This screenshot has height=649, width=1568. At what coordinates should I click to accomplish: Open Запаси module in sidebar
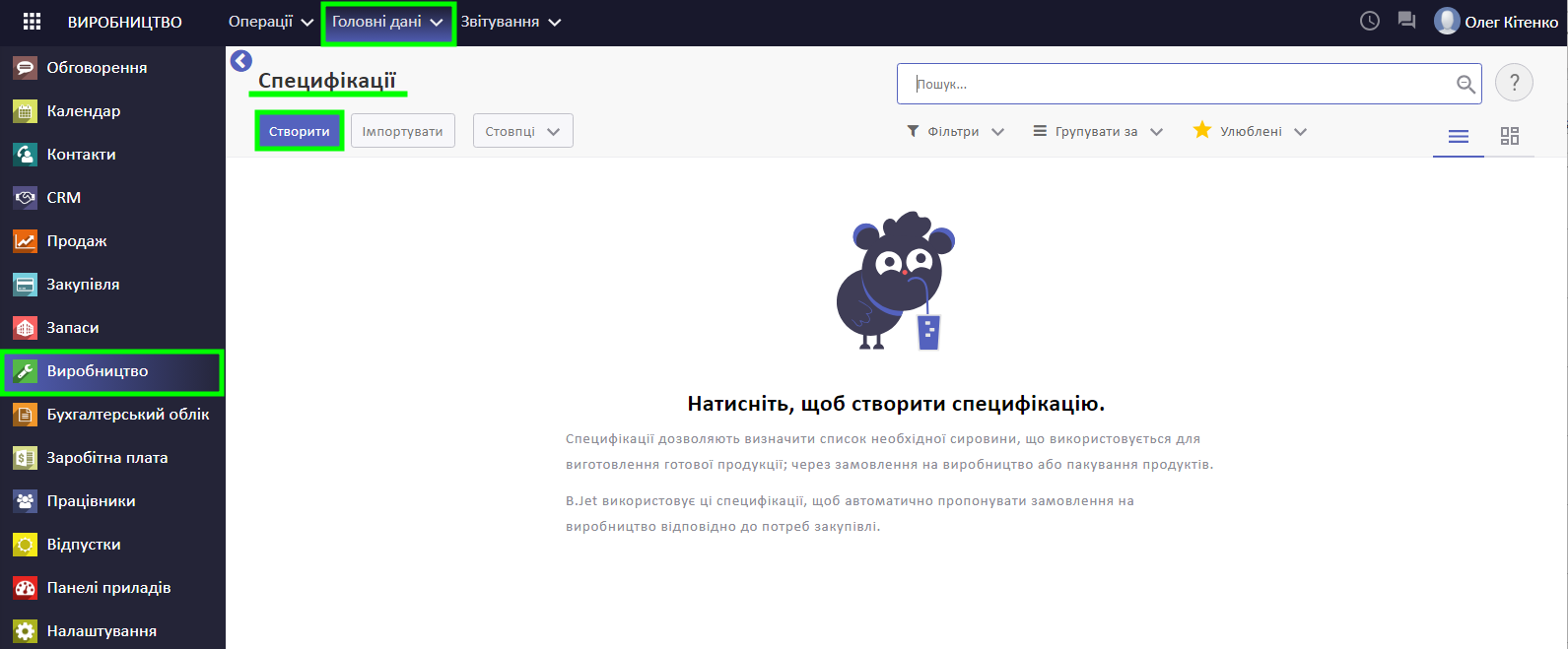73,328
